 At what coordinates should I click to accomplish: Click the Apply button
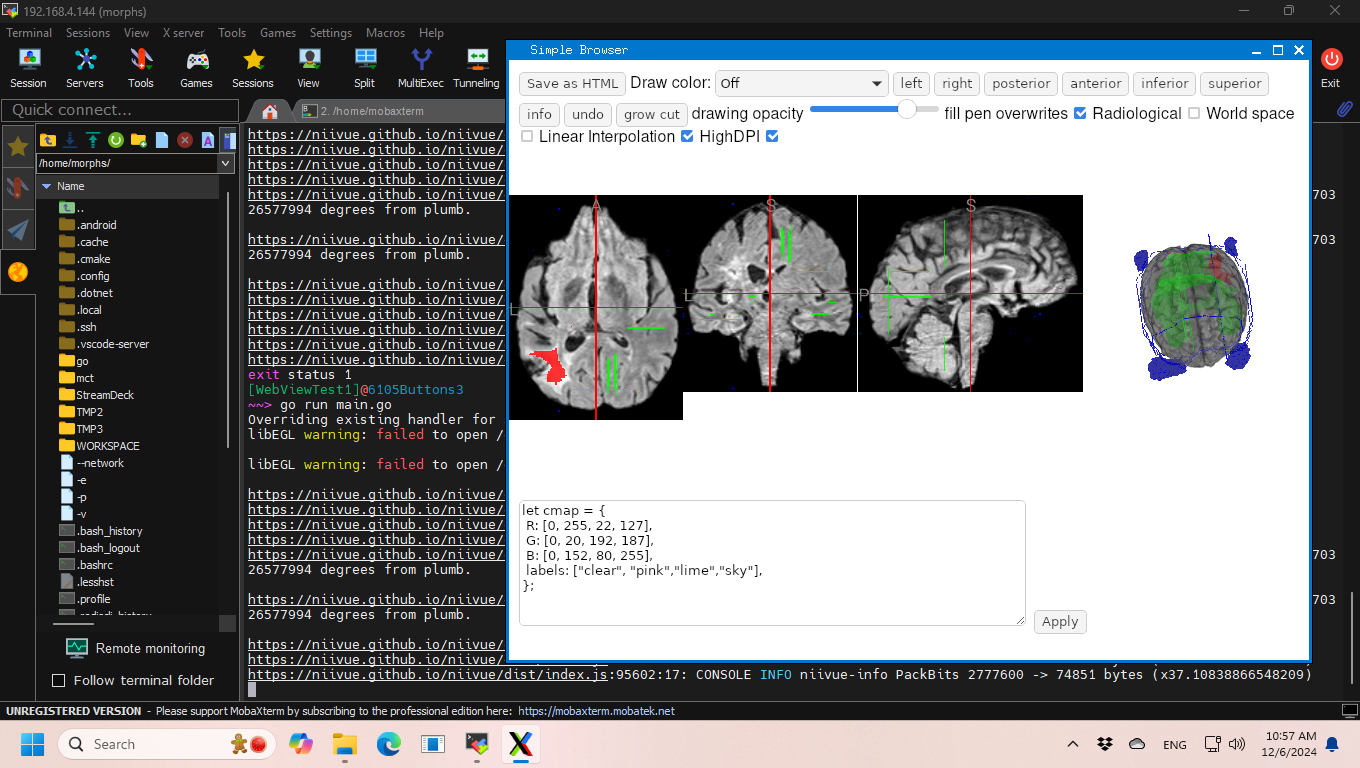(1060, 621)
